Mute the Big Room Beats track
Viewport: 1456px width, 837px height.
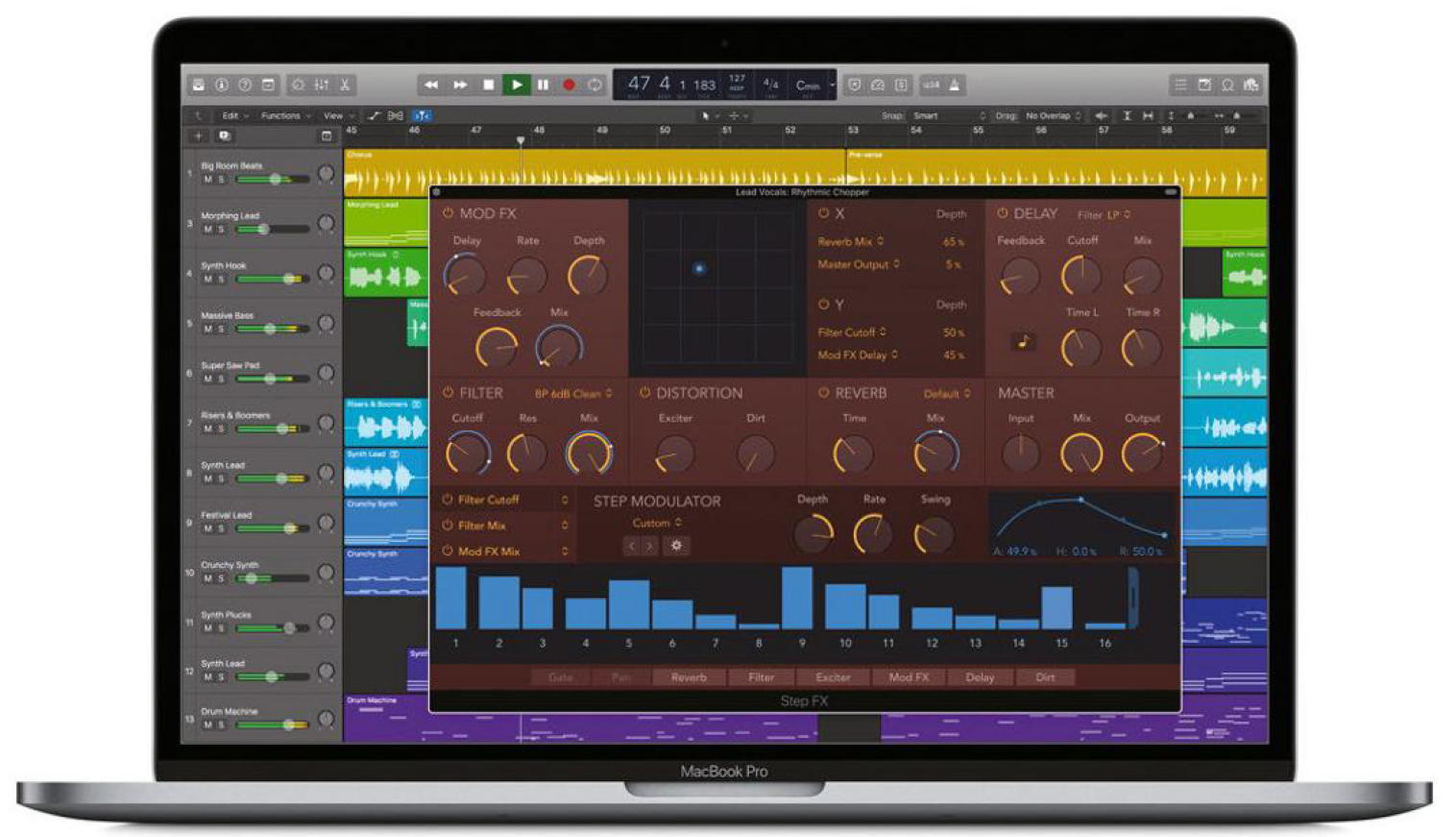pos(207,180)
